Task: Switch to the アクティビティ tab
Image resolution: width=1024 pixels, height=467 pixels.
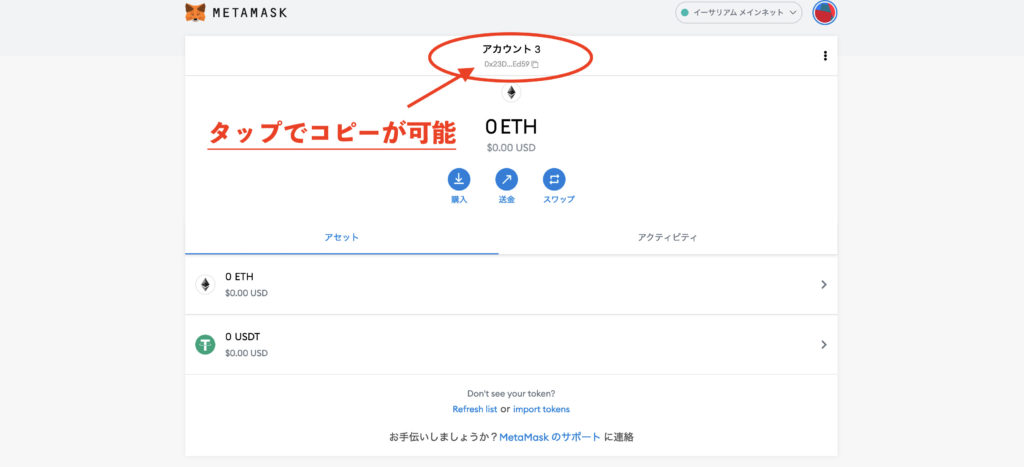Action: coord(667,238)
